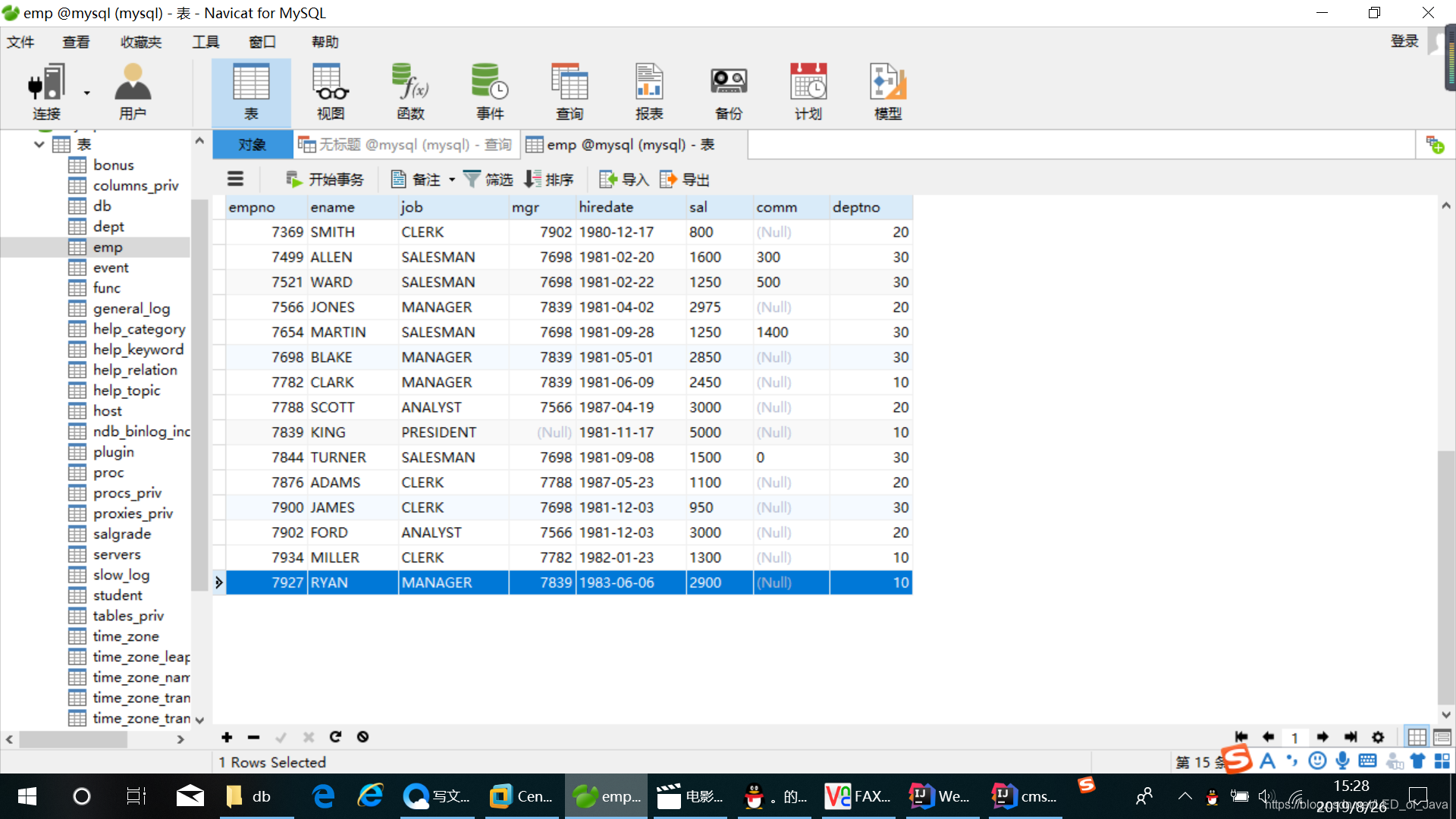Image resolution: width=1456 pixels, height=819 pixels.
Task: Toggle the 筛选 (Filter) button
Action: (488, 180)
